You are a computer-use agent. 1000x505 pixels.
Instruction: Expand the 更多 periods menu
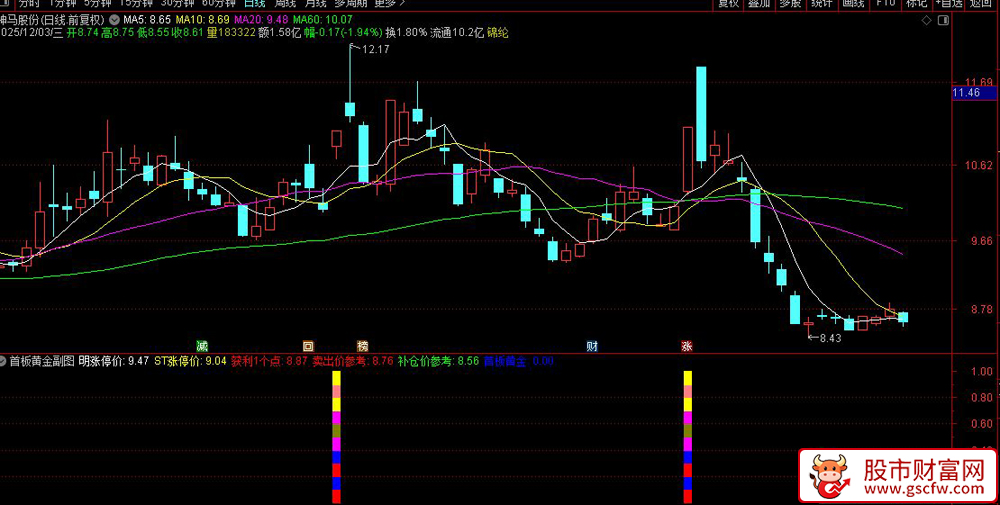coord(389,3)
